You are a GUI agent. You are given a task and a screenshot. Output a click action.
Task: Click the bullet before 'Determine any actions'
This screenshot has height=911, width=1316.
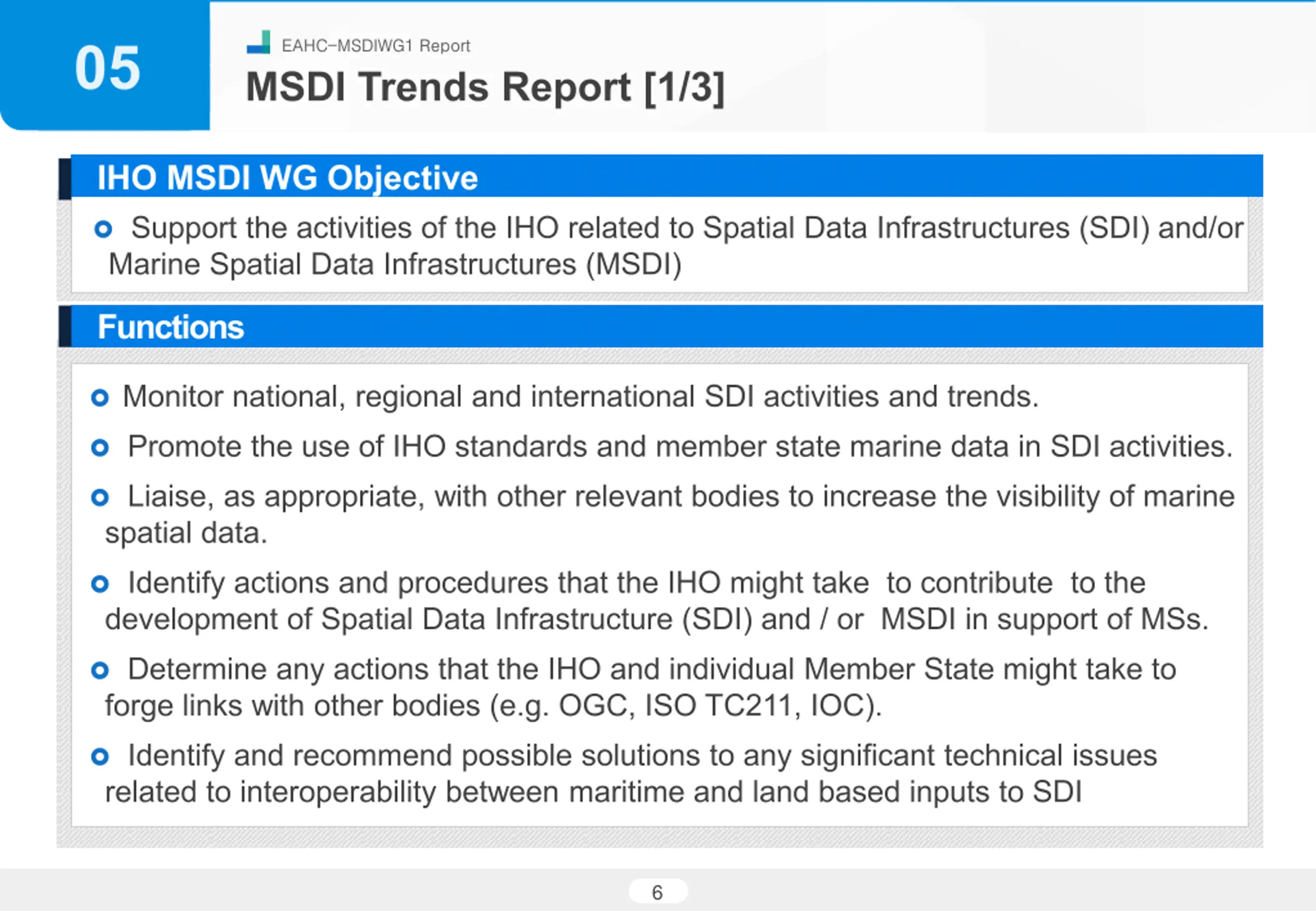pyautogui.click(x=100, y=670)
